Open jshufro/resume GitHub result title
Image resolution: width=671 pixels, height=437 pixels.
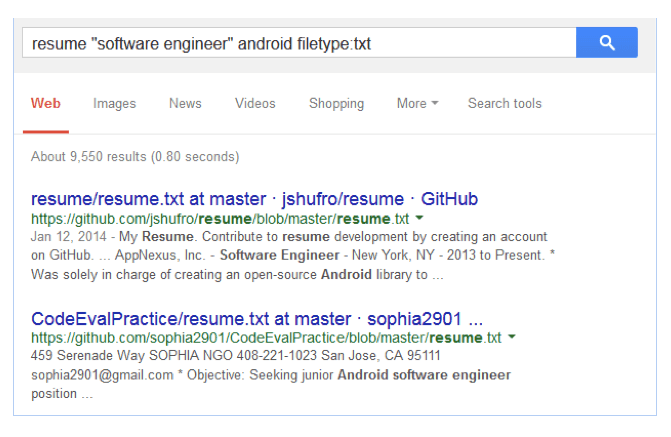click(x=254, y=199)
